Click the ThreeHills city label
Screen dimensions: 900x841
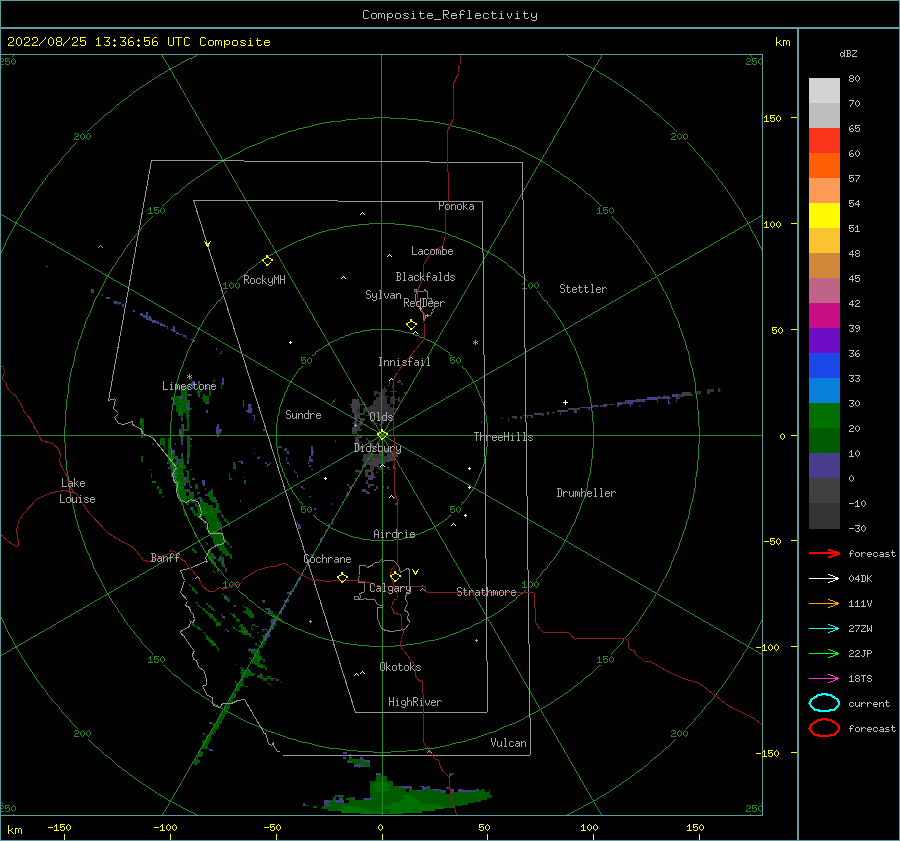[503, 437]
